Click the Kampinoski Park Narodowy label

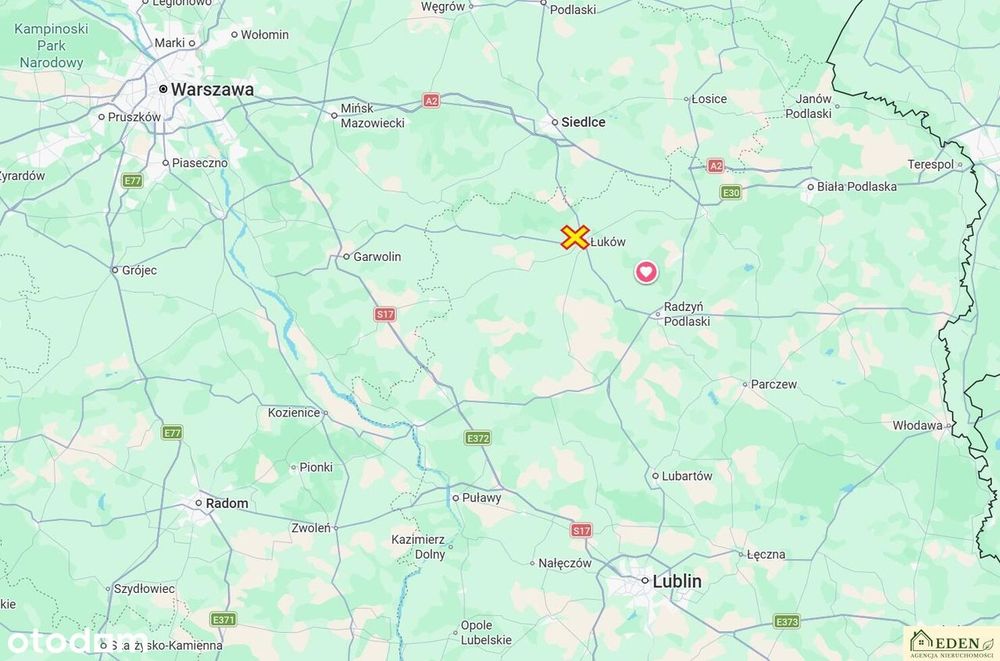[x=51, y=46]
